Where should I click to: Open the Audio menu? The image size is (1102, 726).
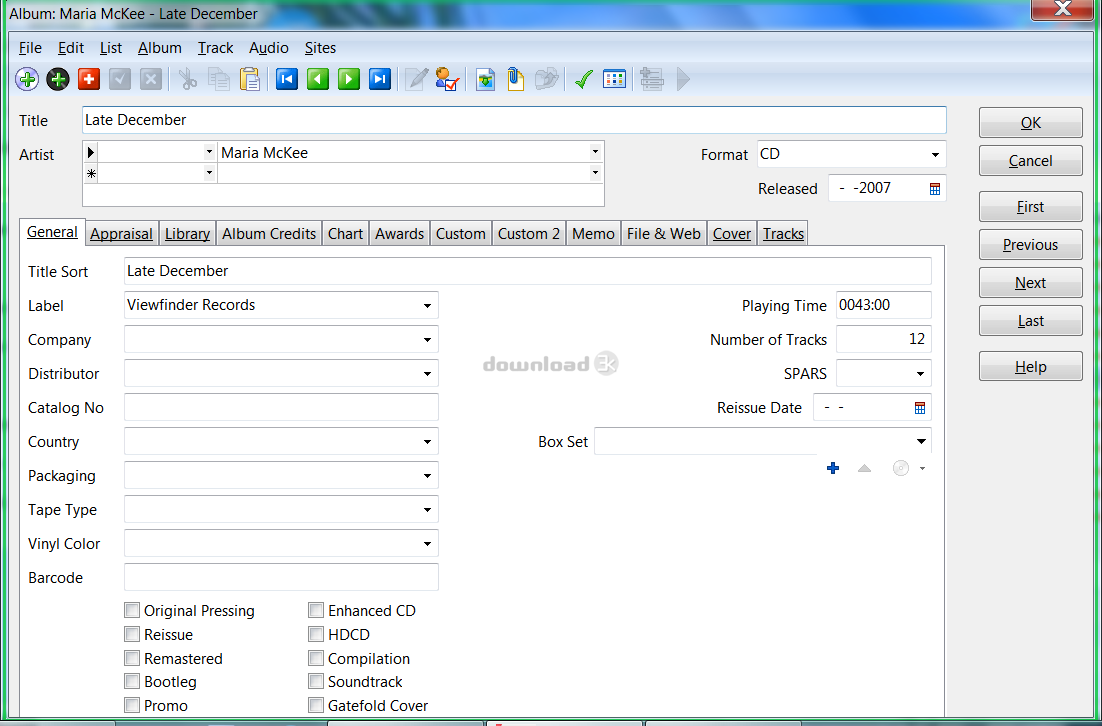coord(268,48)
